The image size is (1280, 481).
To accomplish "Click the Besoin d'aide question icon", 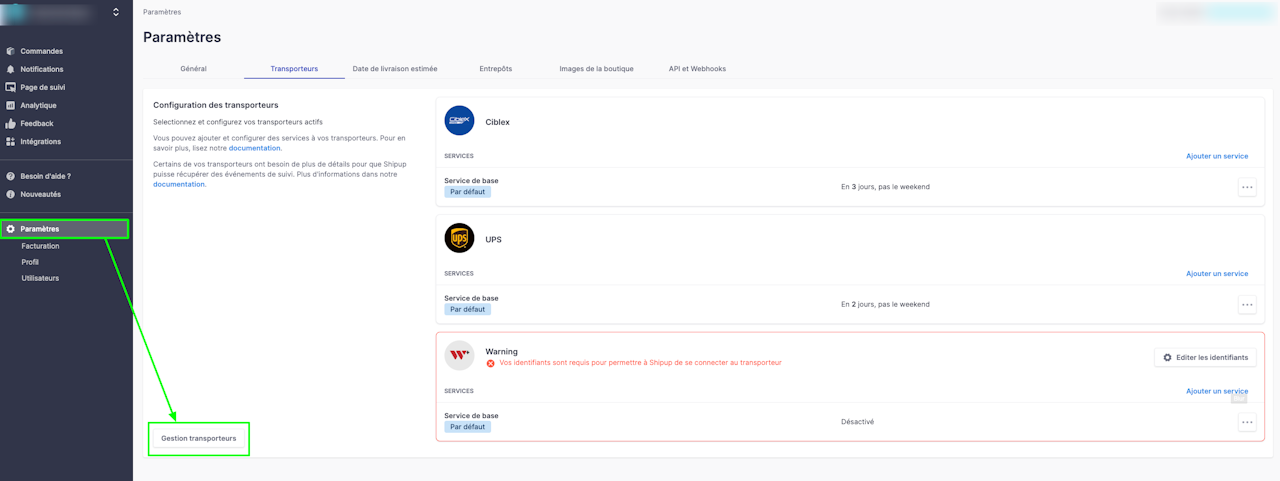I will click(11, 176).
